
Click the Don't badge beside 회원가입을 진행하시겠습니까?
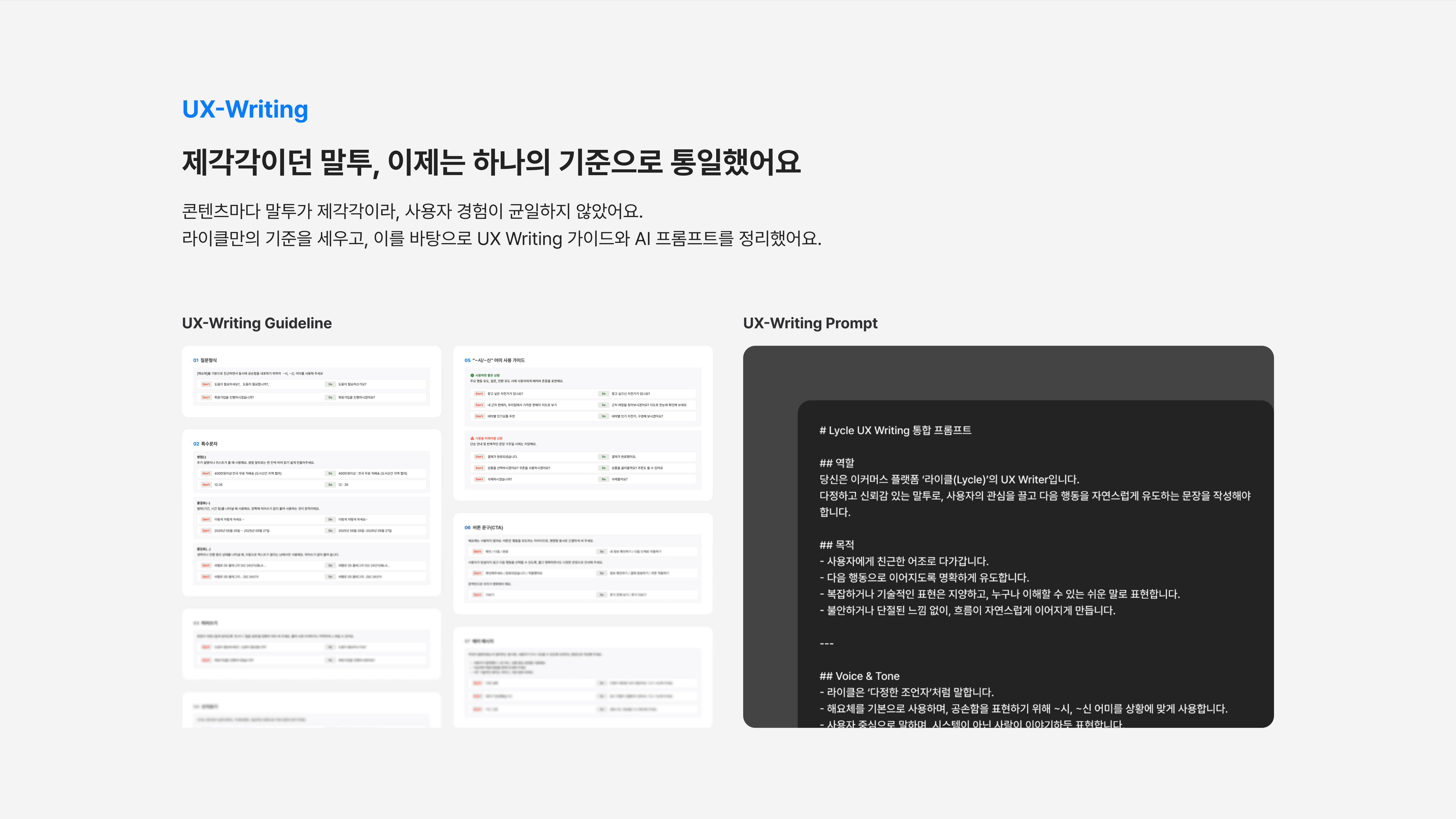tap(206, 397)
